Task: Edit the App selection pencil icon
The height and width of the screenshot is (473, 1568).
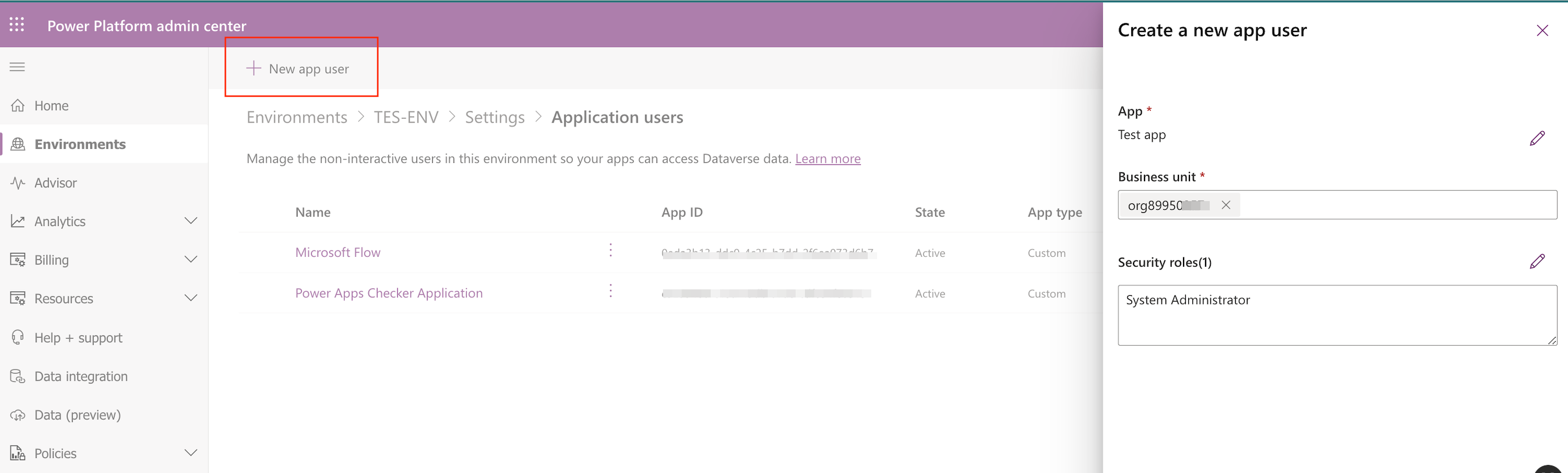Action: pyautogui.click(x=1537, y=139)
